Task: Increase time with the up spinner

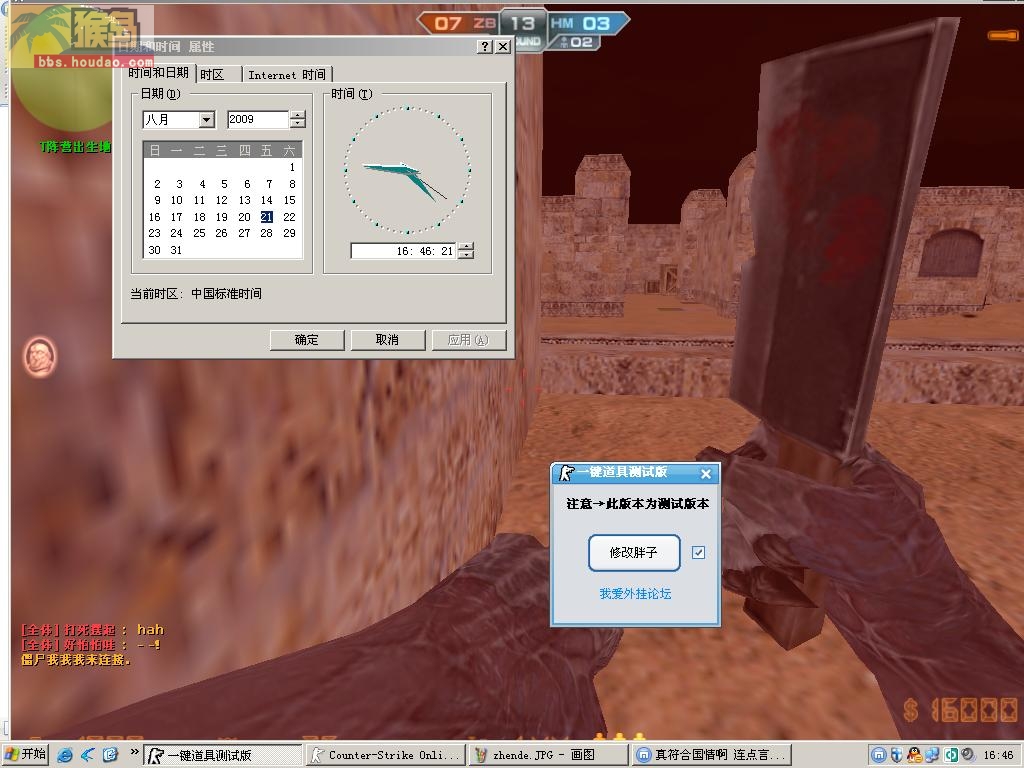Action: tap(466, 246)
